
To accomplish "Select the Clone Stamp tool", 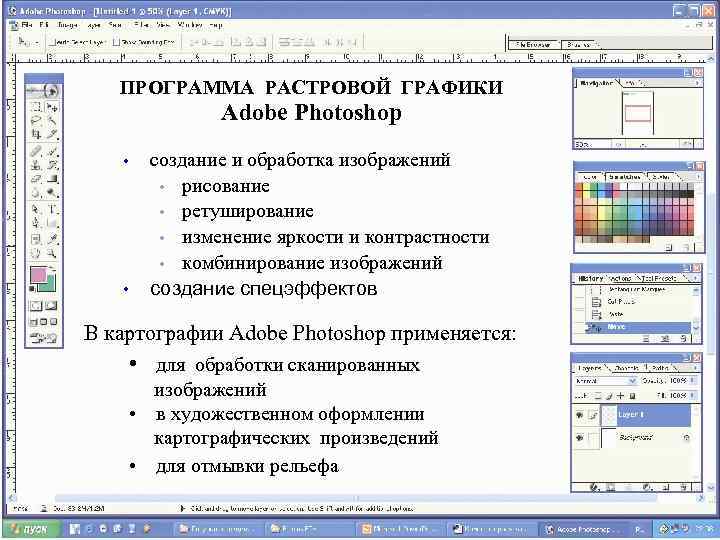I will [36, 165].
